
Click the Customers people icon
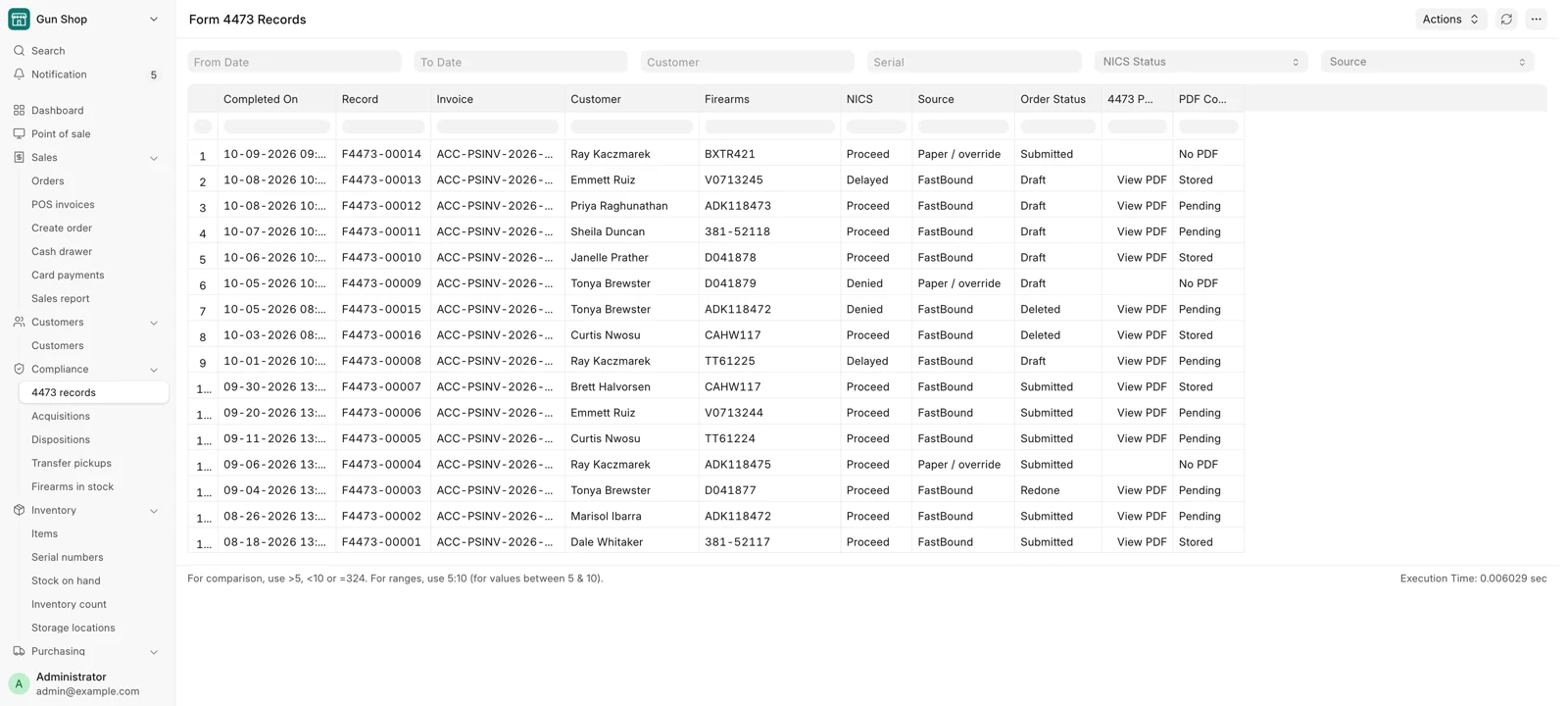pos(19,322)
